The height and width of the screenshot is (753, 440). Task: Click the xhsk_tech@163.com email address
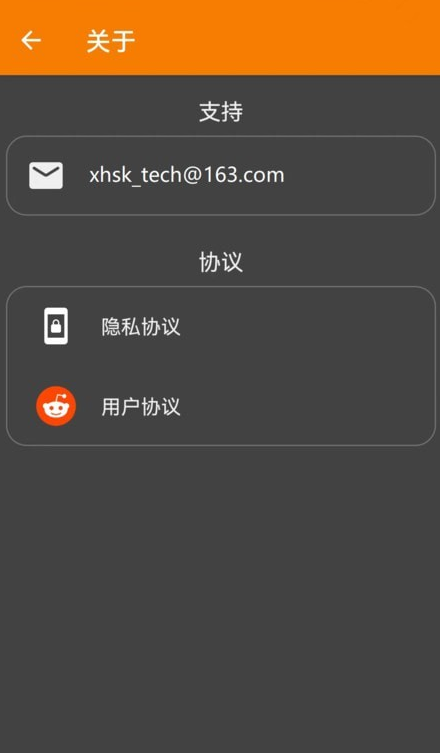[x=187, y=175]
